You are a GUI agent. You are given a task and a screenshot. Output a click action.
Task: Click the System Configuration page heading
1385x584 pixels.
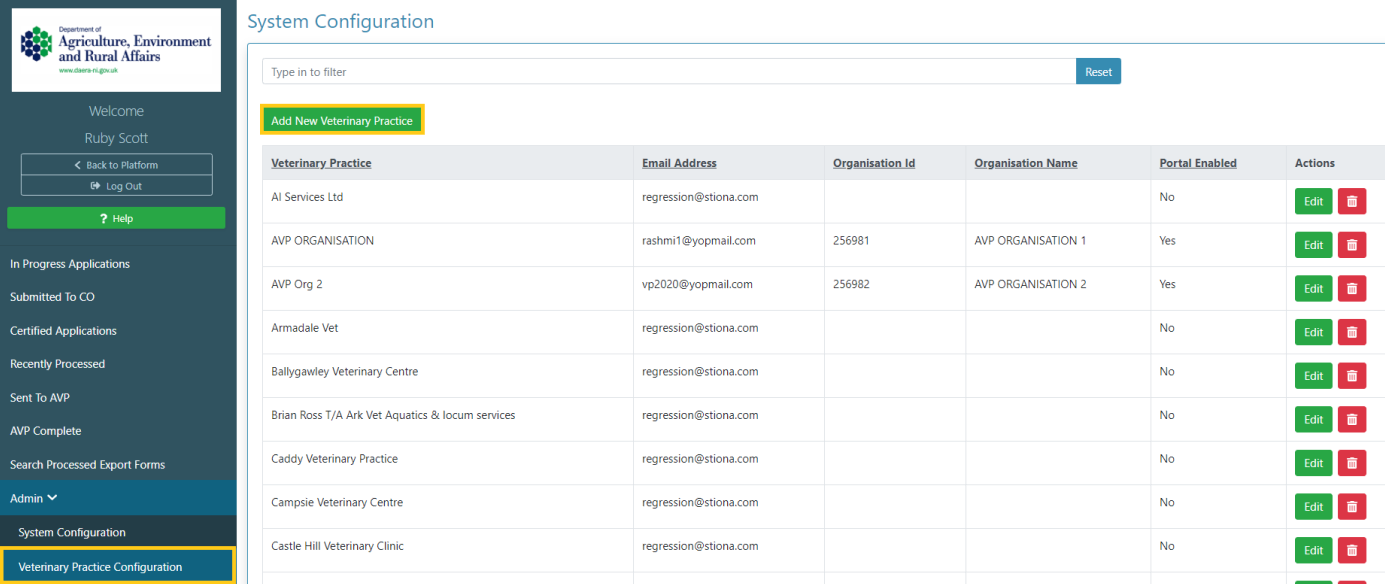[x=341, y=21]
